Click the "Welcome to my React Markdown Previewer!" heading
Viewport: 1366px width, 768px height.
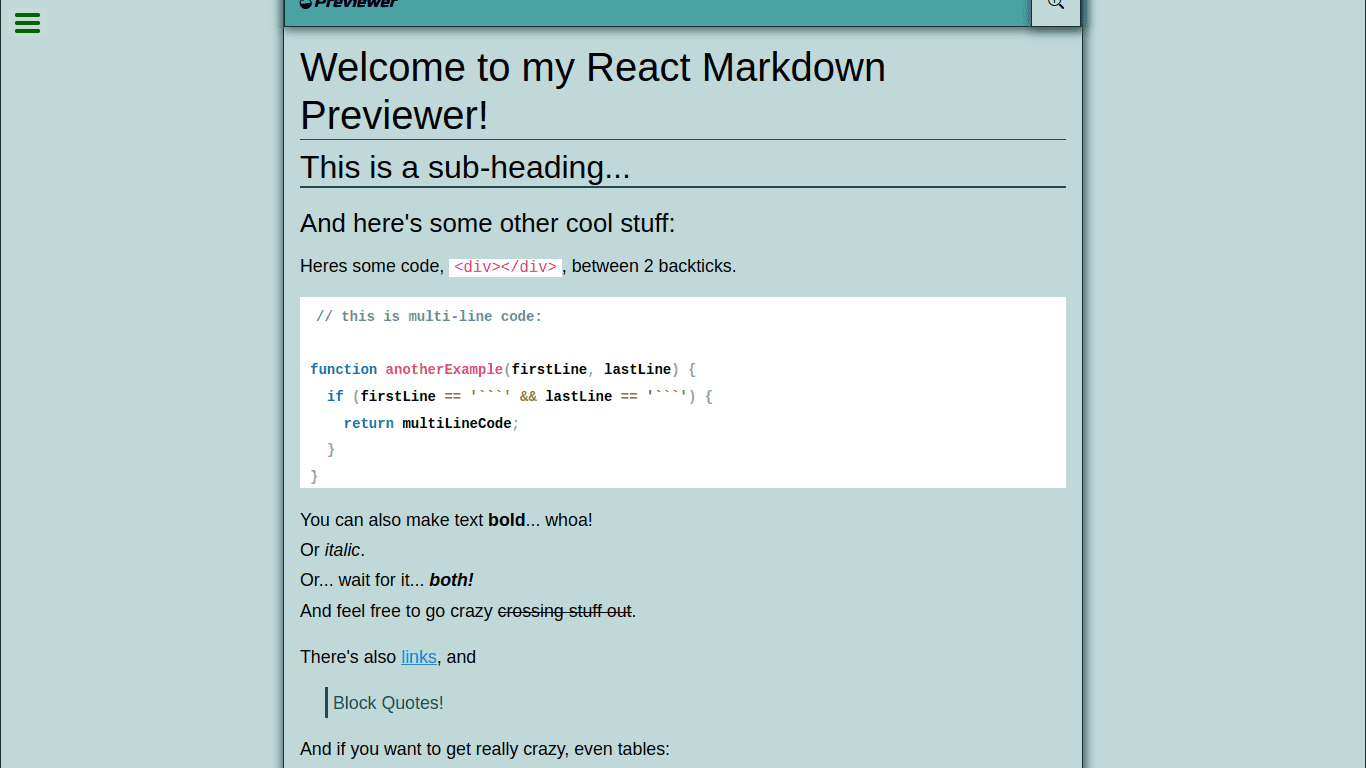[x=683, y=91]
